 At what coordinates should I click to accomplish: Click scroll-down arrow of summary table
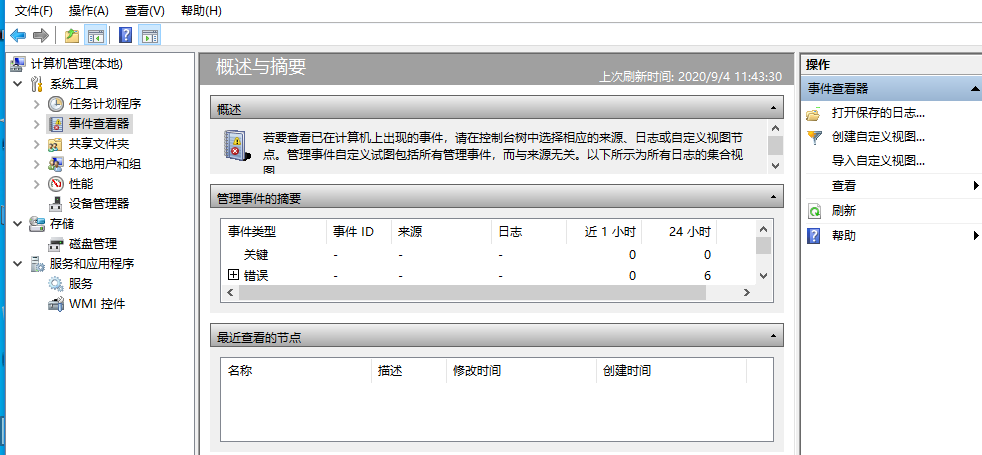point(763,275)
